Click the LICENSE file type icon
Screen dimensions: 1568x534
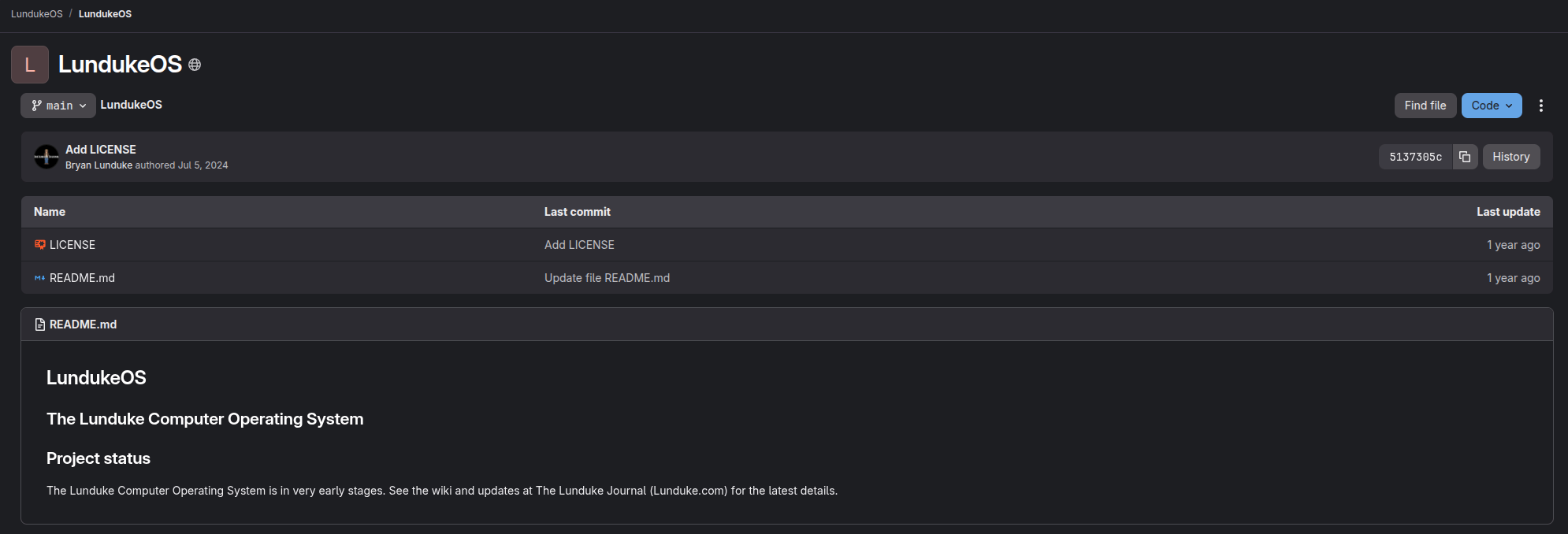pos(39,245)
